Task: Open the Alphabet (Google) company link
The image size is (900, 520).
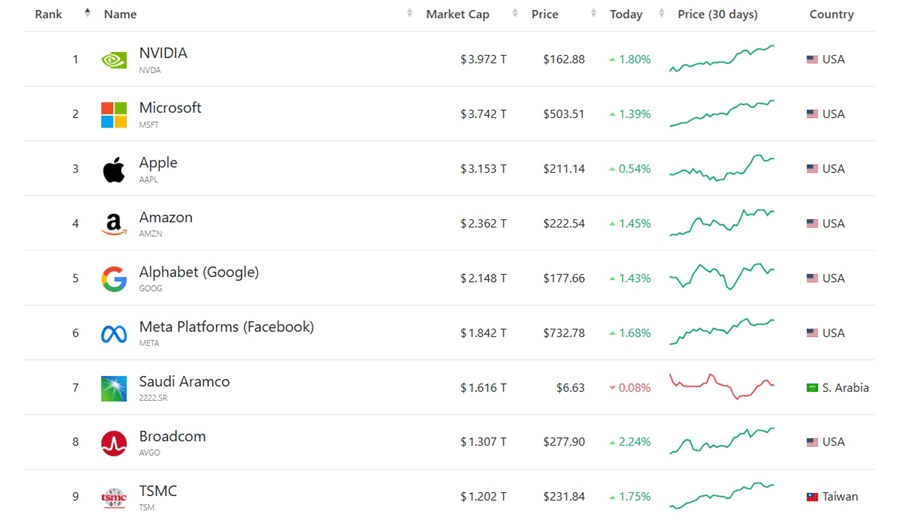Action: click(x=199, y=272)
